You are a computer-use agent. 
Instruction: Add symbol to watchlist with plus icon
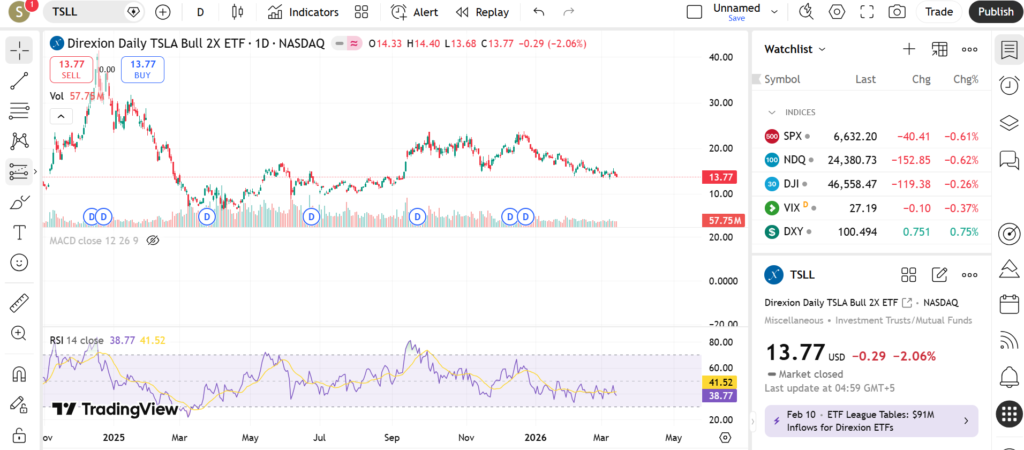908,49
